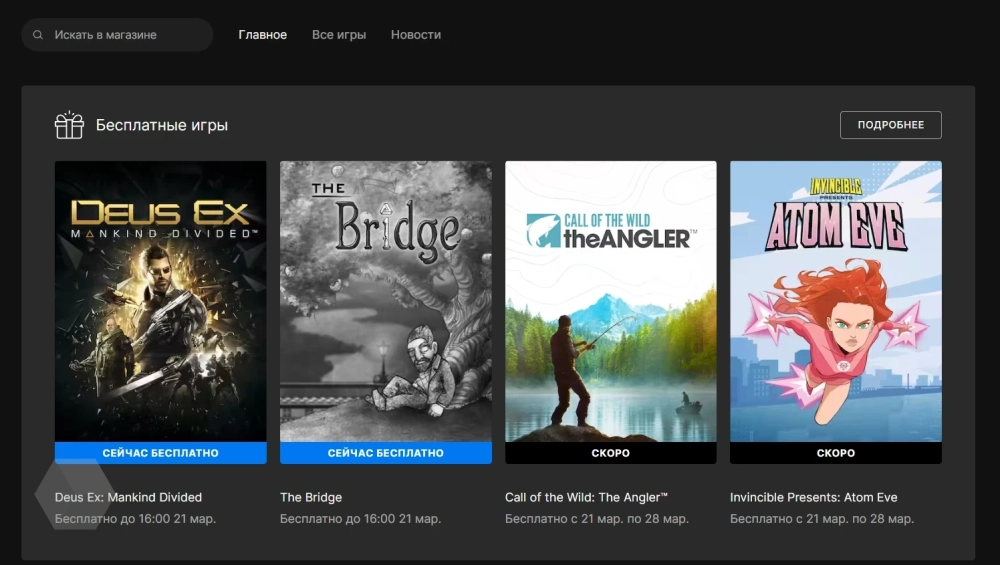Switch to the Главное tab
The width and height of the screenshot is (1000, 565).
(262, 35)
